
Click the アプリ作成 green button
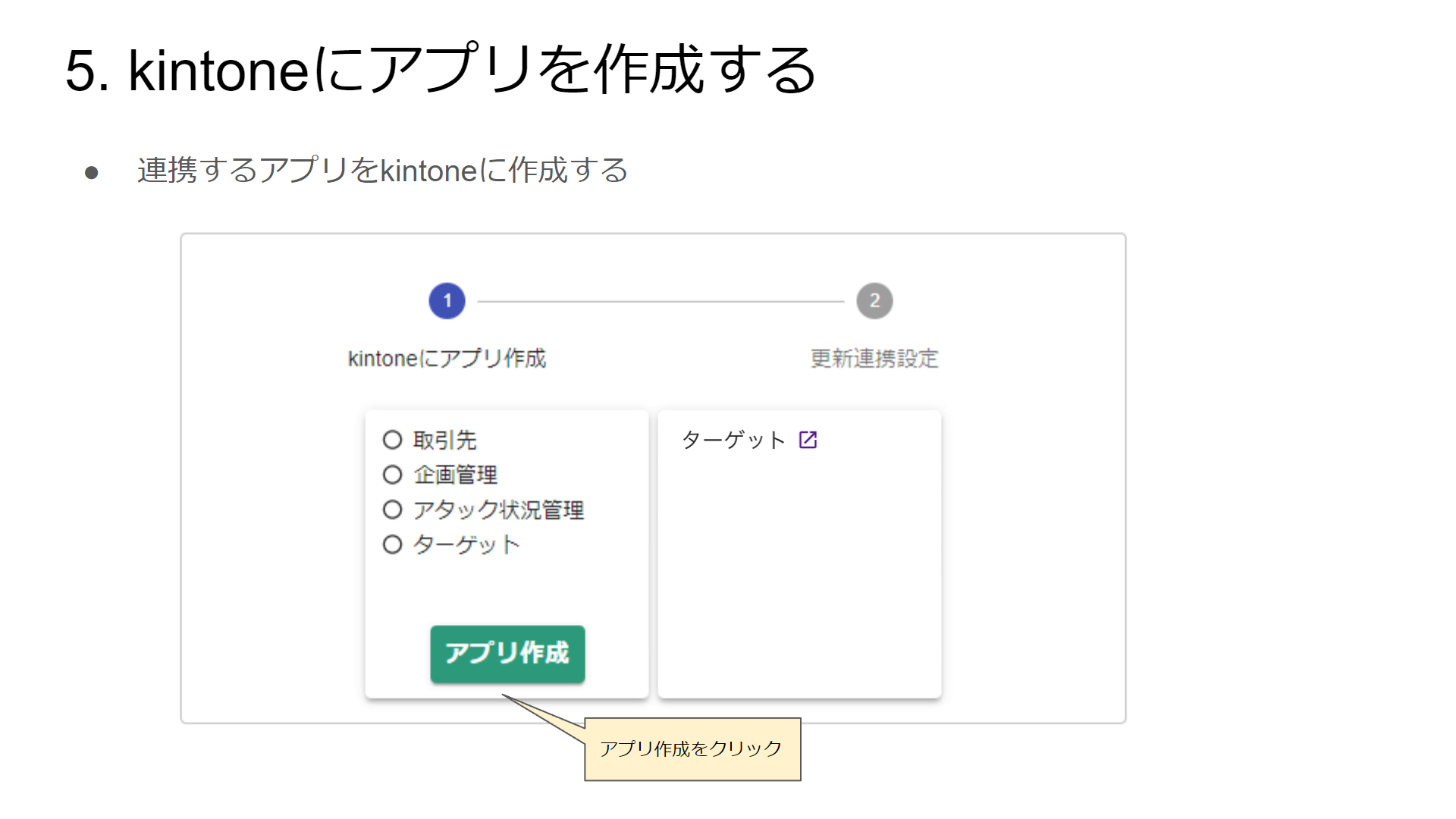click(x=507, y=654)
